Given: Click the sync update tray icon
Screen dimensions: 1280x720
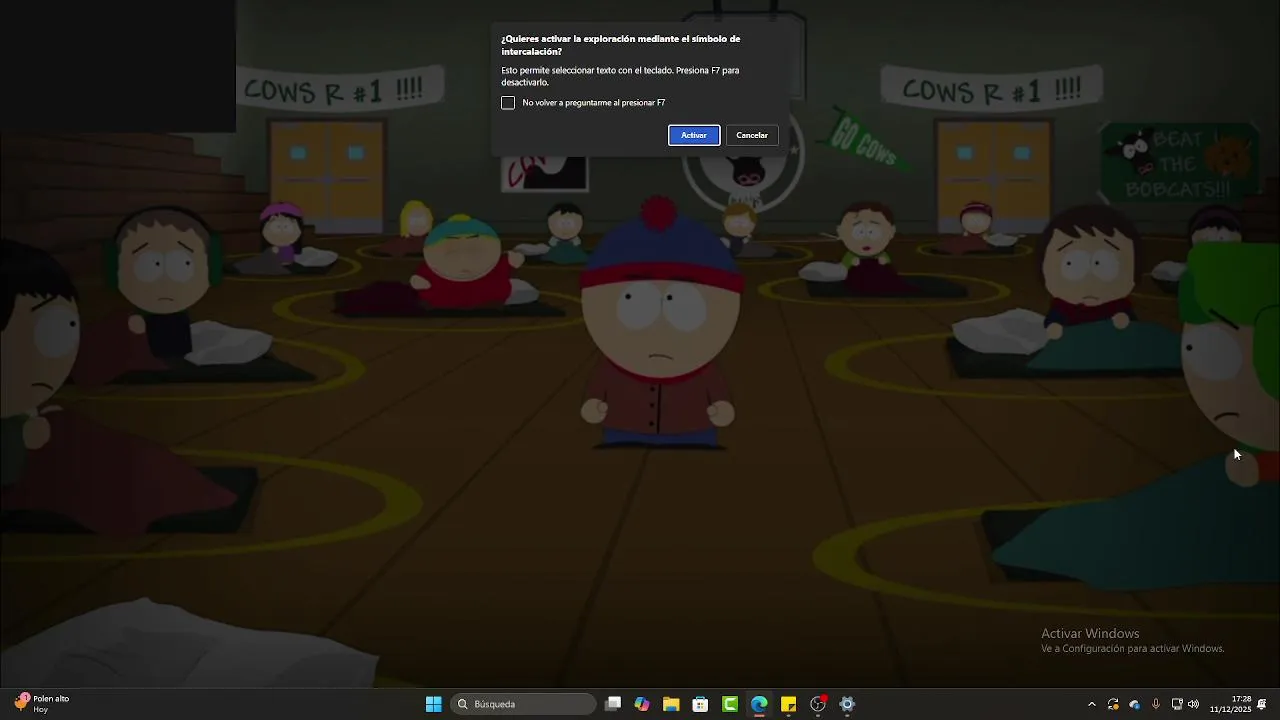Looking at the screenshot, I should click(1113, 704).
